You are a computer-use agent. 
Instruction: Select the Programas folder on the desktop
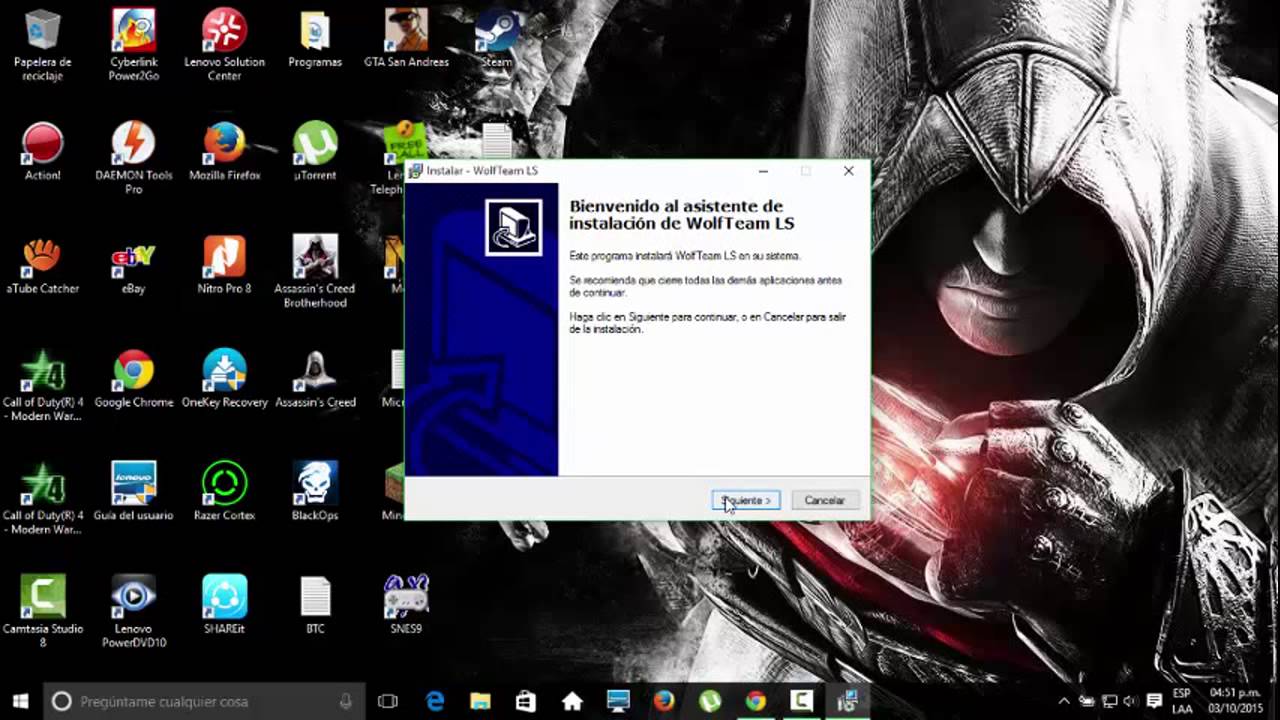315,40
